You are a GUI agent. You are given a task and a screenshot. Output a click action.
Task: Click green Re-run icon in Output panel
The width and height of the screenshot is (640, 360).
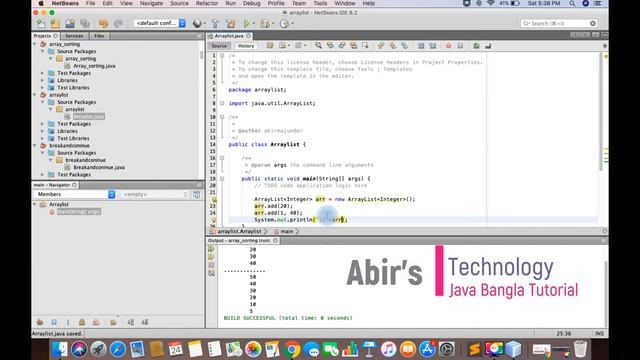(x=211, y=249)
